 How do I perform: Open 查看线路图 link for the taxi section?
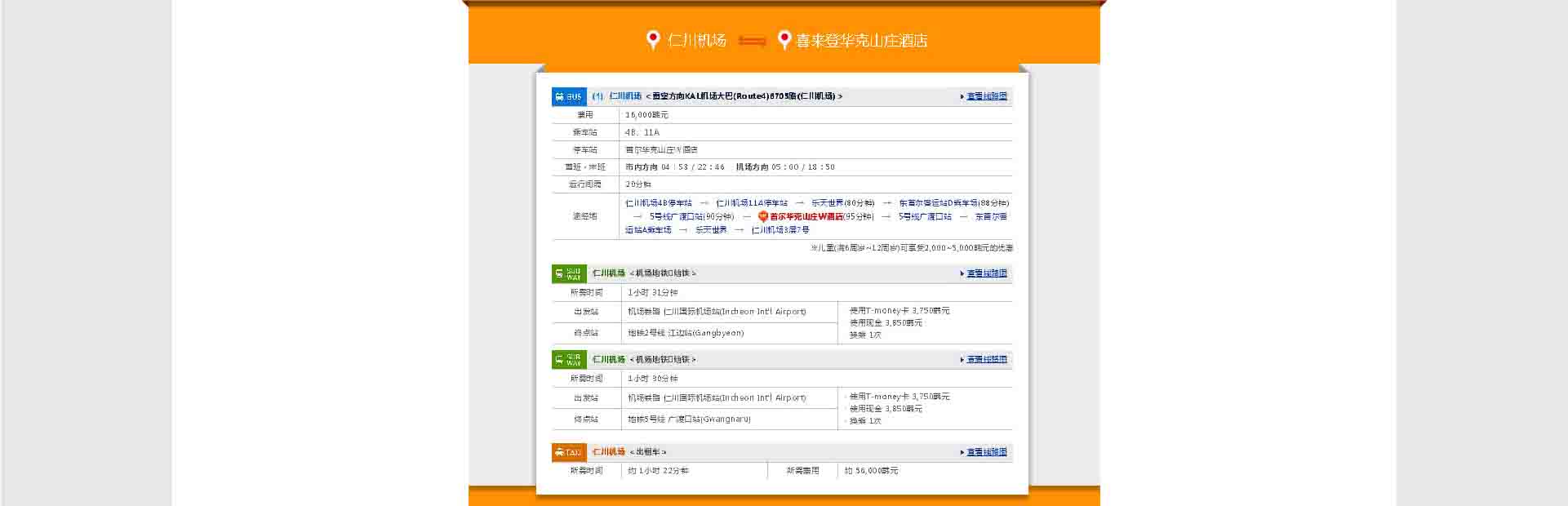[987, 451]
